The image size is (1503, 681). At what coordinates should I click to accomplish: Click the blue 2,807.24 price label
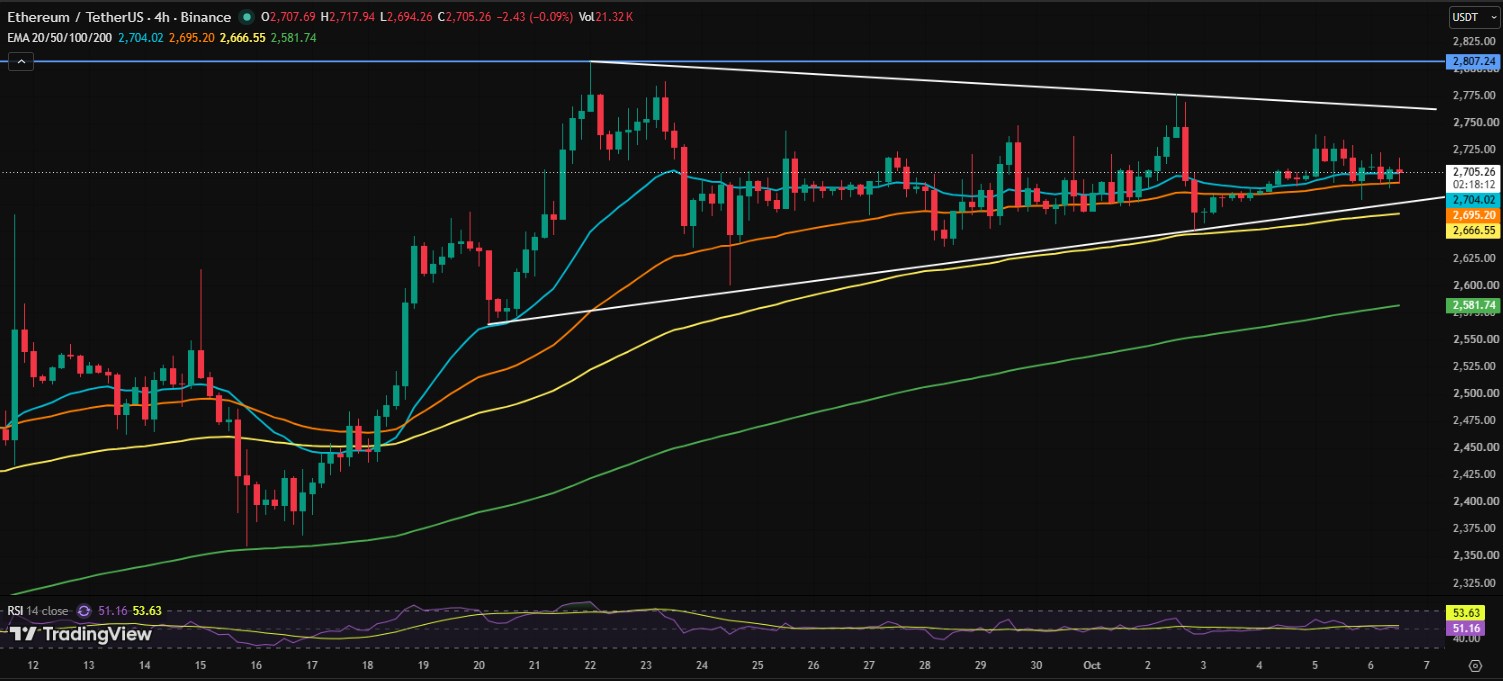[1473, 62]
